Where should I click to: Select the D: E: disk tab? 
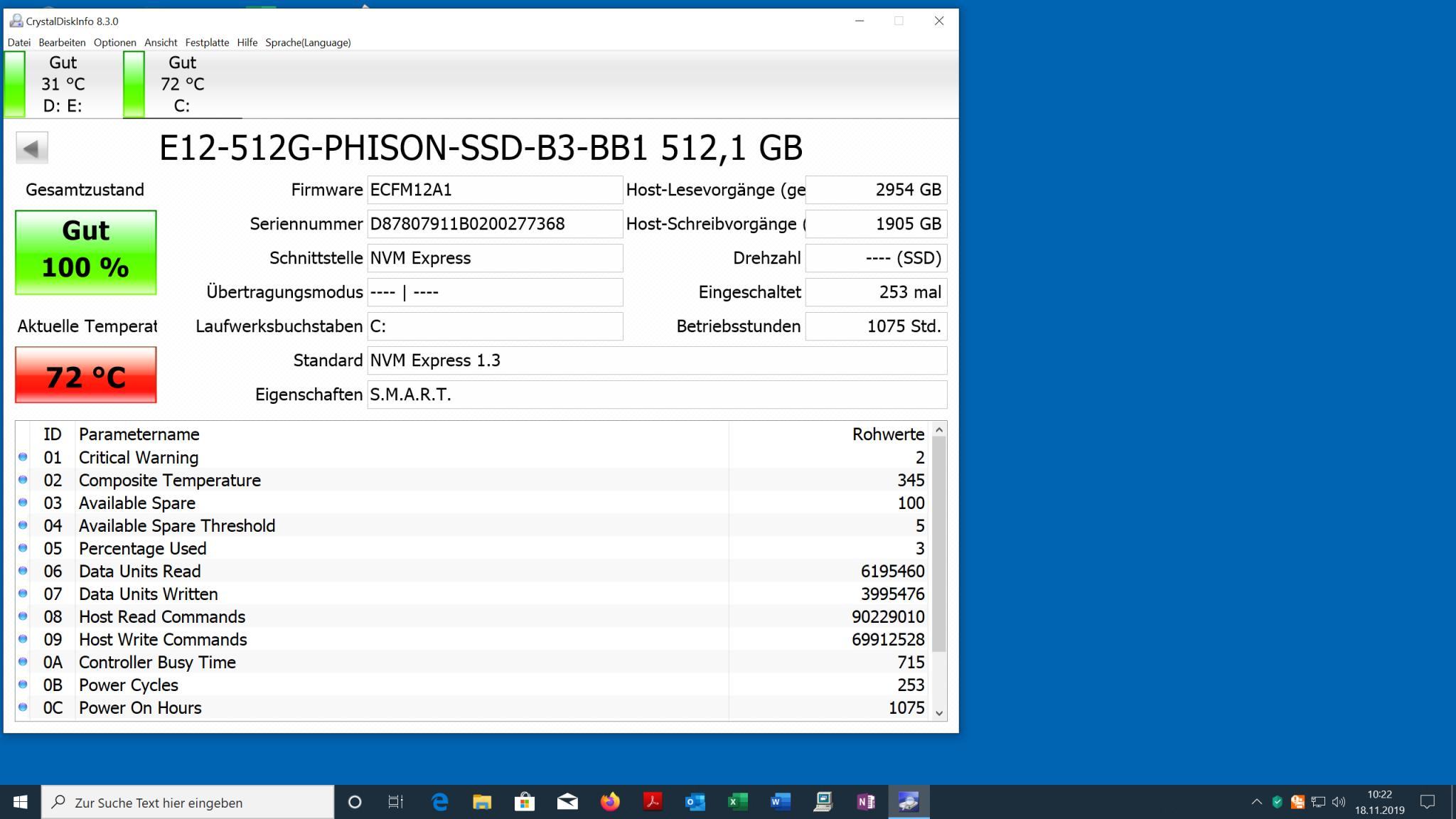(x=63, y=85)
